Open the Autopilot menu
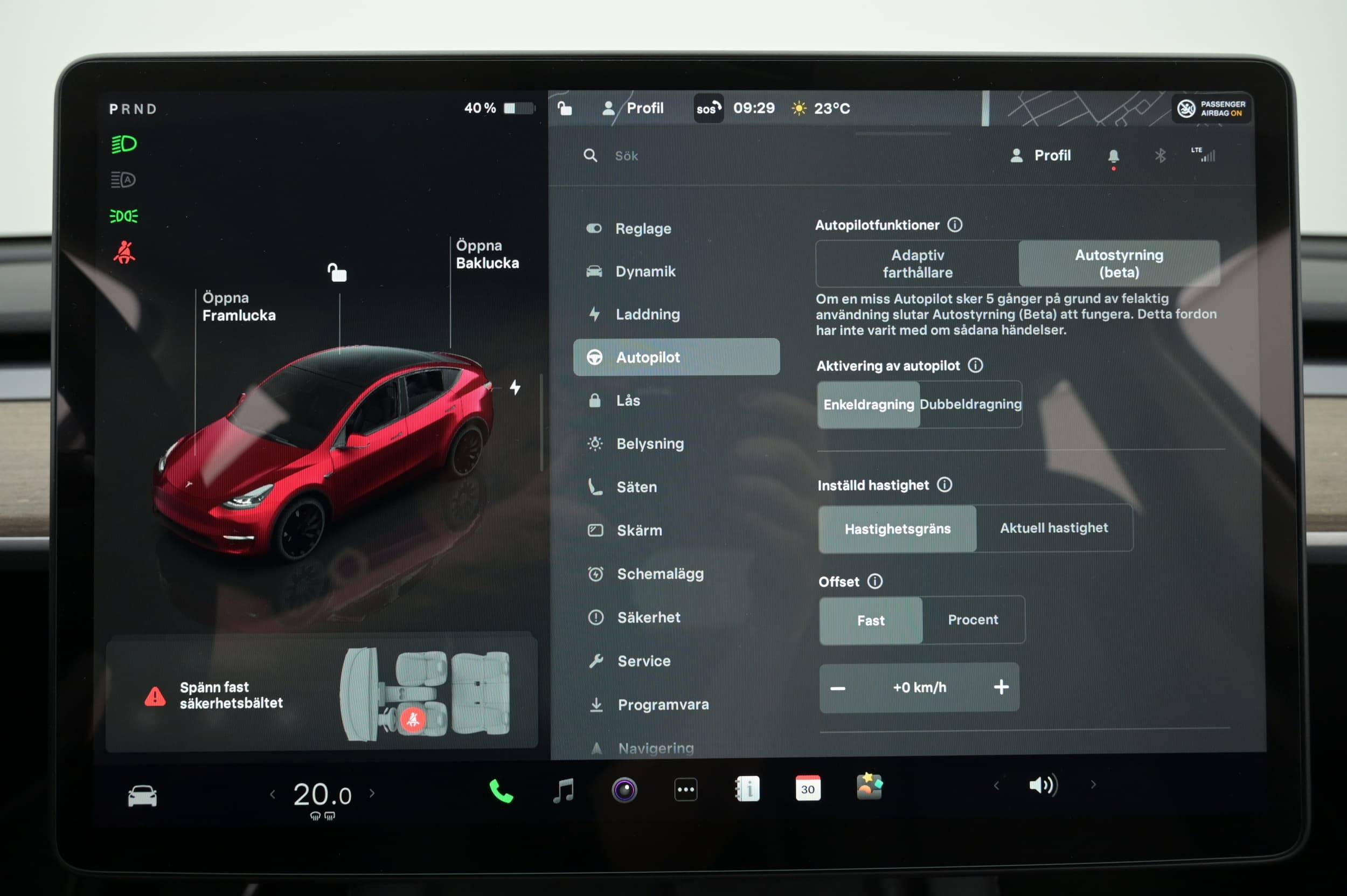This screenshot has width=1347, height=896. pos(676,357)
